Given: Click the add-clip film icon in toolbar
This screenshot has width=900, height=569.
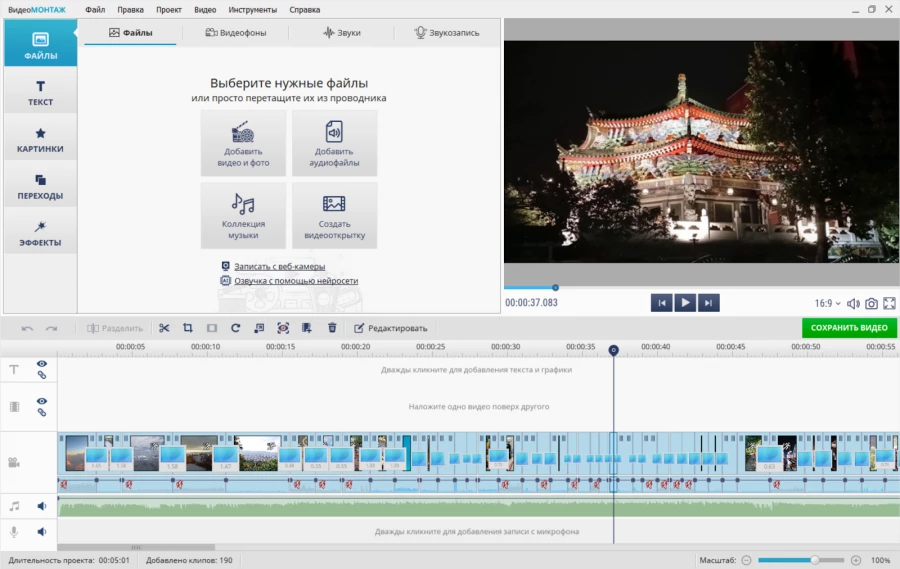Looking at the screenshot, I should point(307,328).
